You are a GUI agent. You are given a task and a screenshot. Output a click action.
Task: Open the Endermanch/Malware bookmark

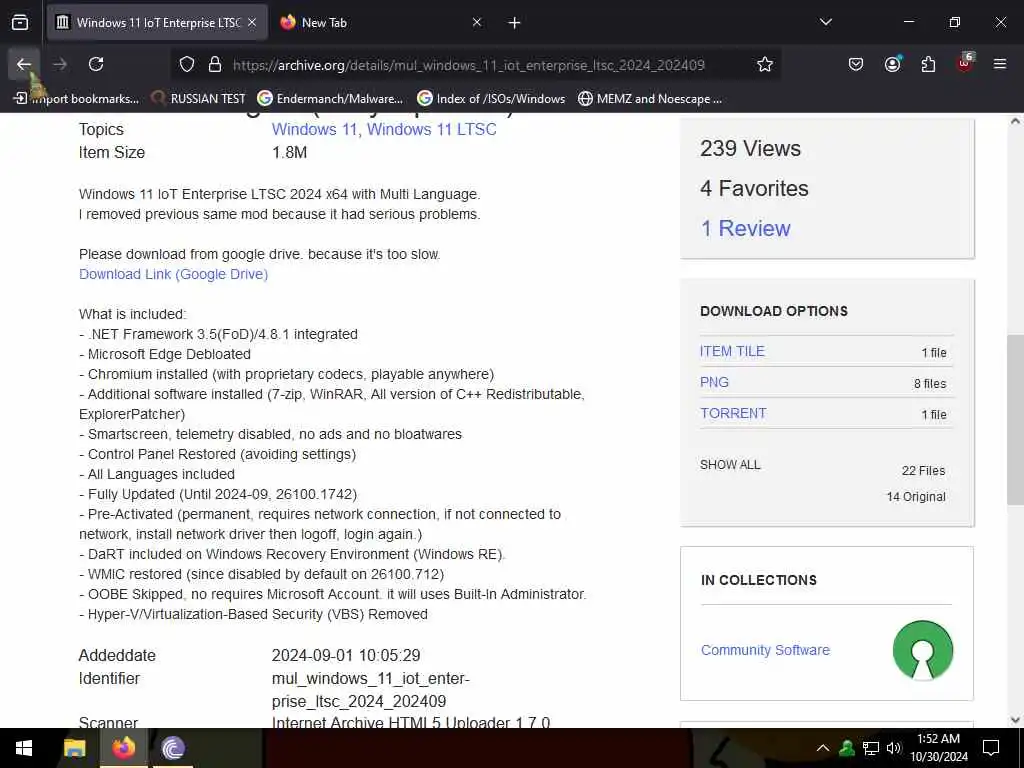[x=330, y=99]
